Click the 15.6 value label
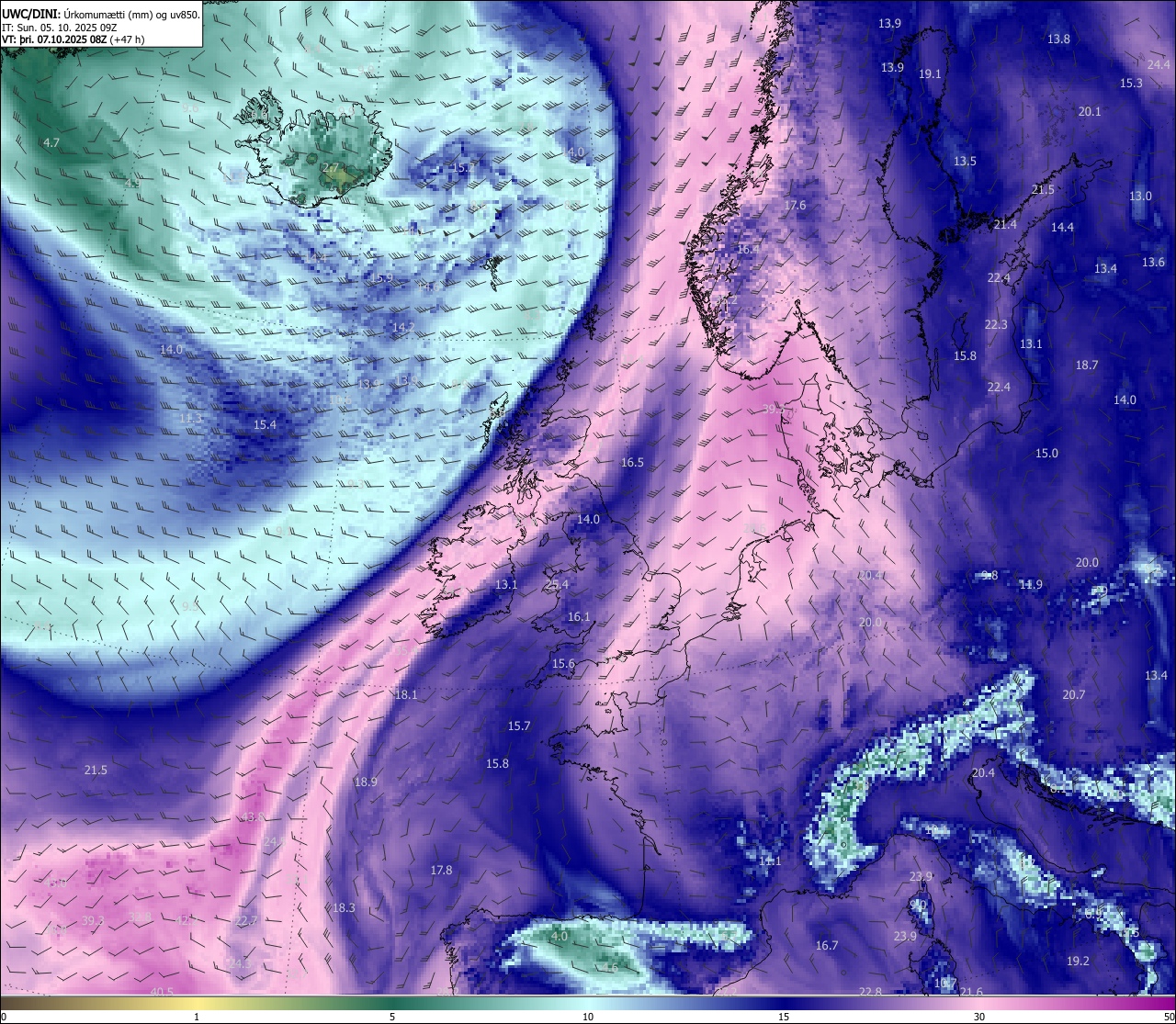The width and height of the screenshot is (1176, 1024). point(563,664)
